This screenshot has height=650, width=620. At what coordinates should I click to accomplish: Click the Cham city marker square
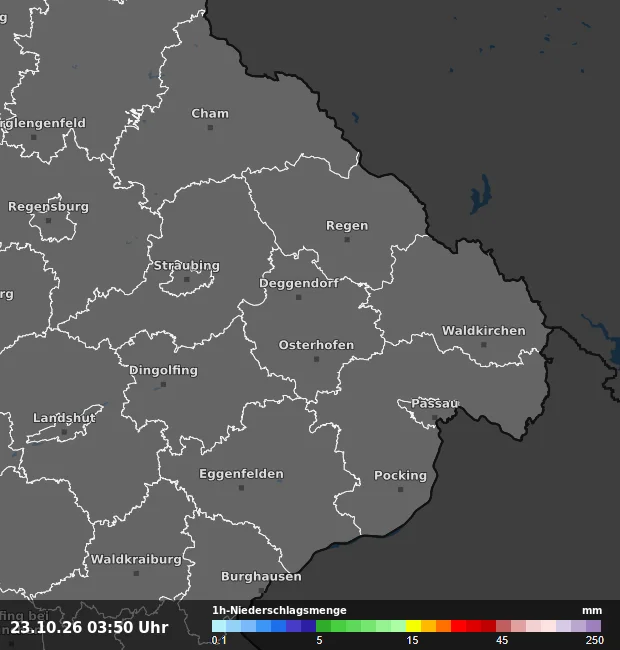[x=211, y=128]
